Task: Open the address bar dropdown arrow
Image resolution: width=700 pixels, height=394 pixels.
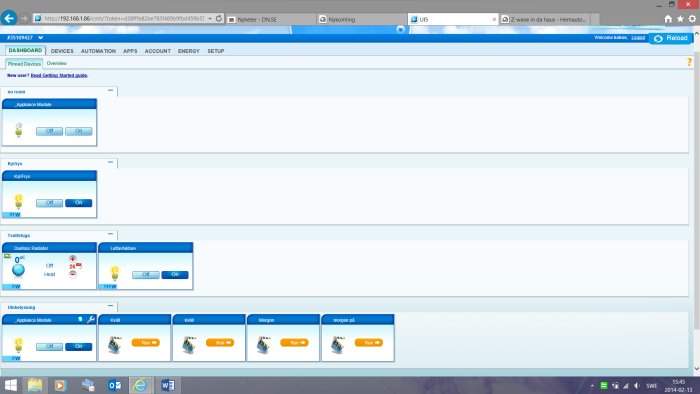Action: pyautogui.click(x=210, y=19)
